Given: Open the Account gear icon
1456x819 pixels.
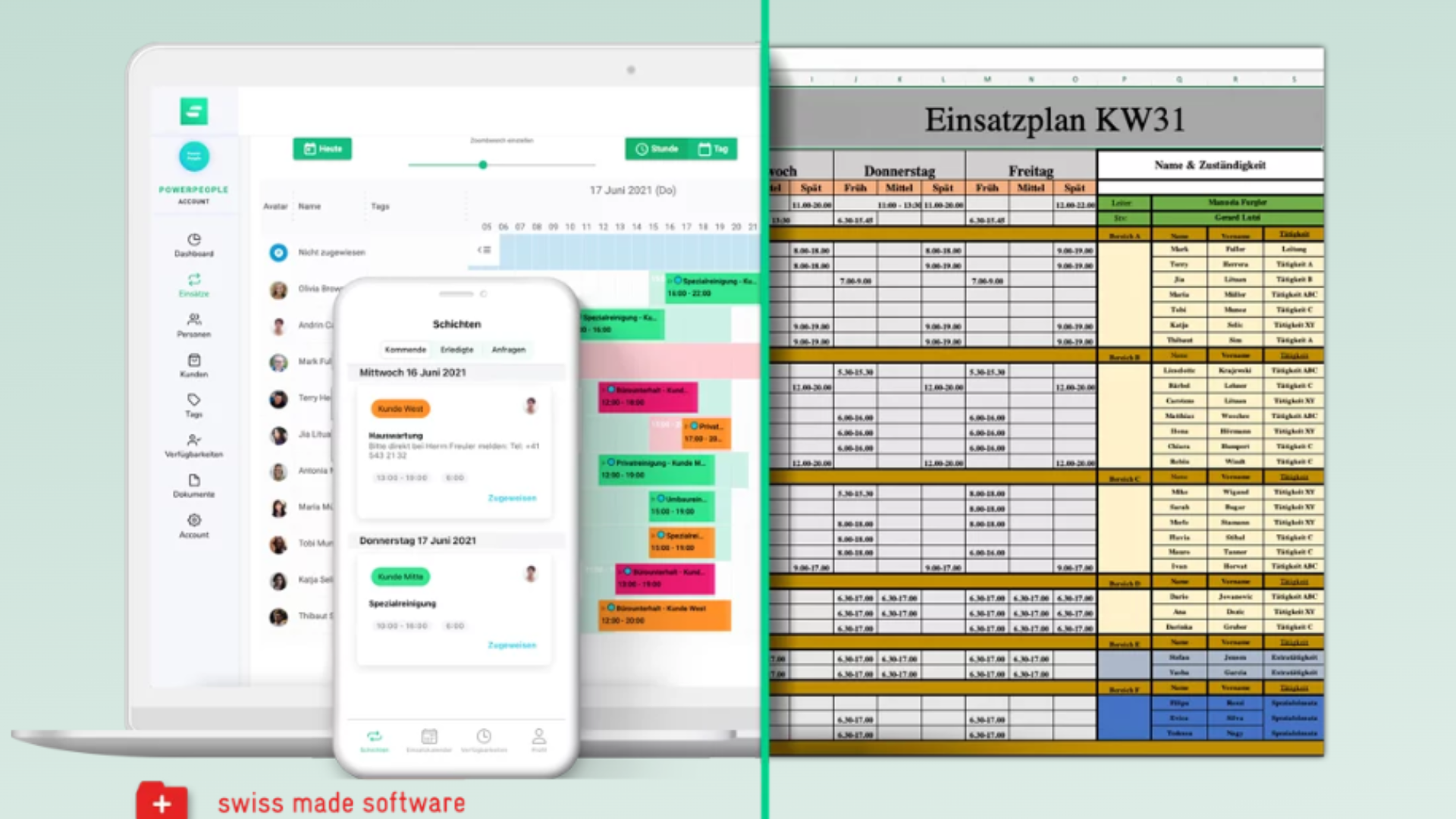Looking at the screenshot, I should click(x=194, y=520).
